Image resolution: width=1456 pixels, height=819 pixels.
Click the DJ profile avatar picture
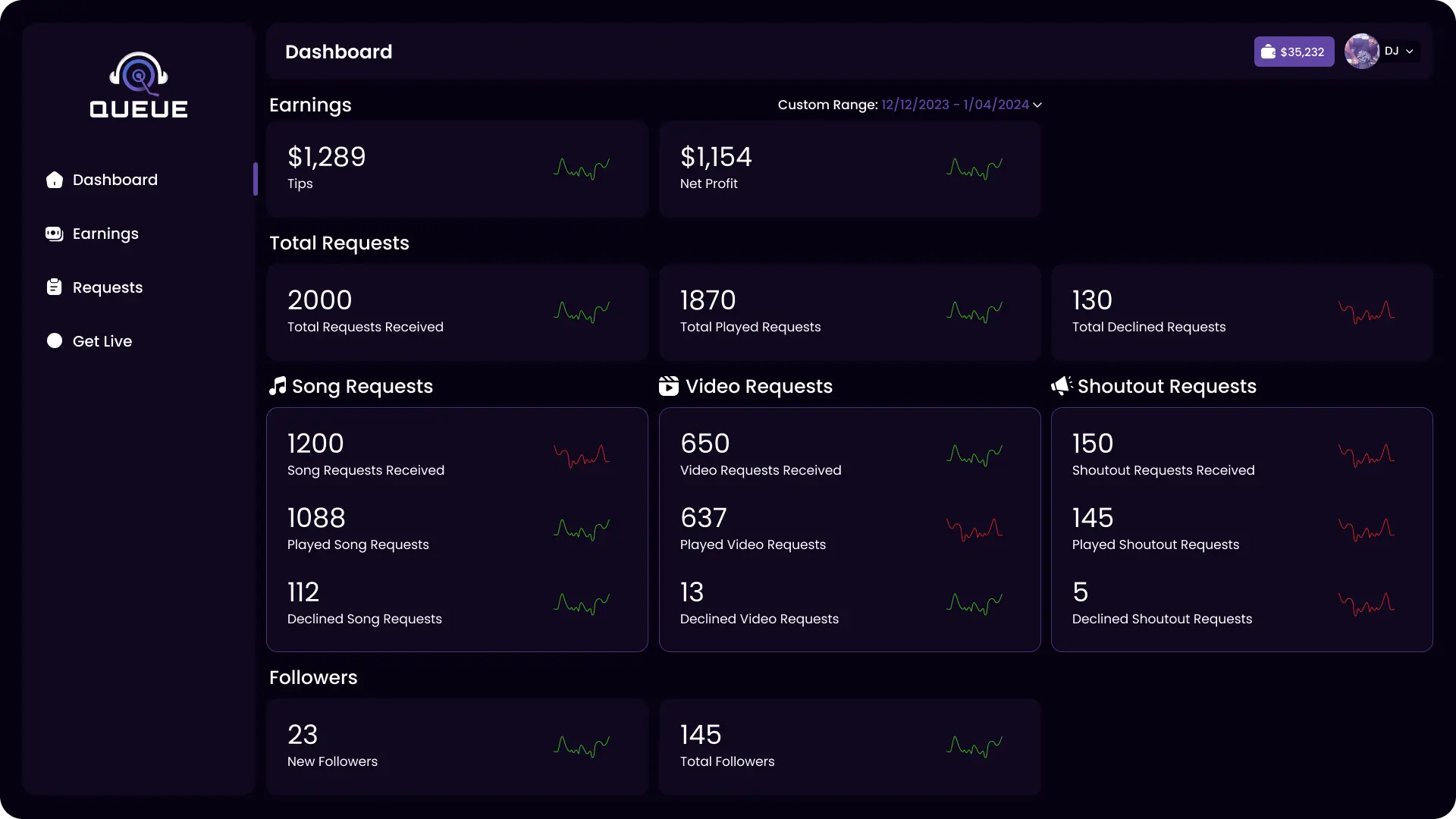click(1361, 52)
